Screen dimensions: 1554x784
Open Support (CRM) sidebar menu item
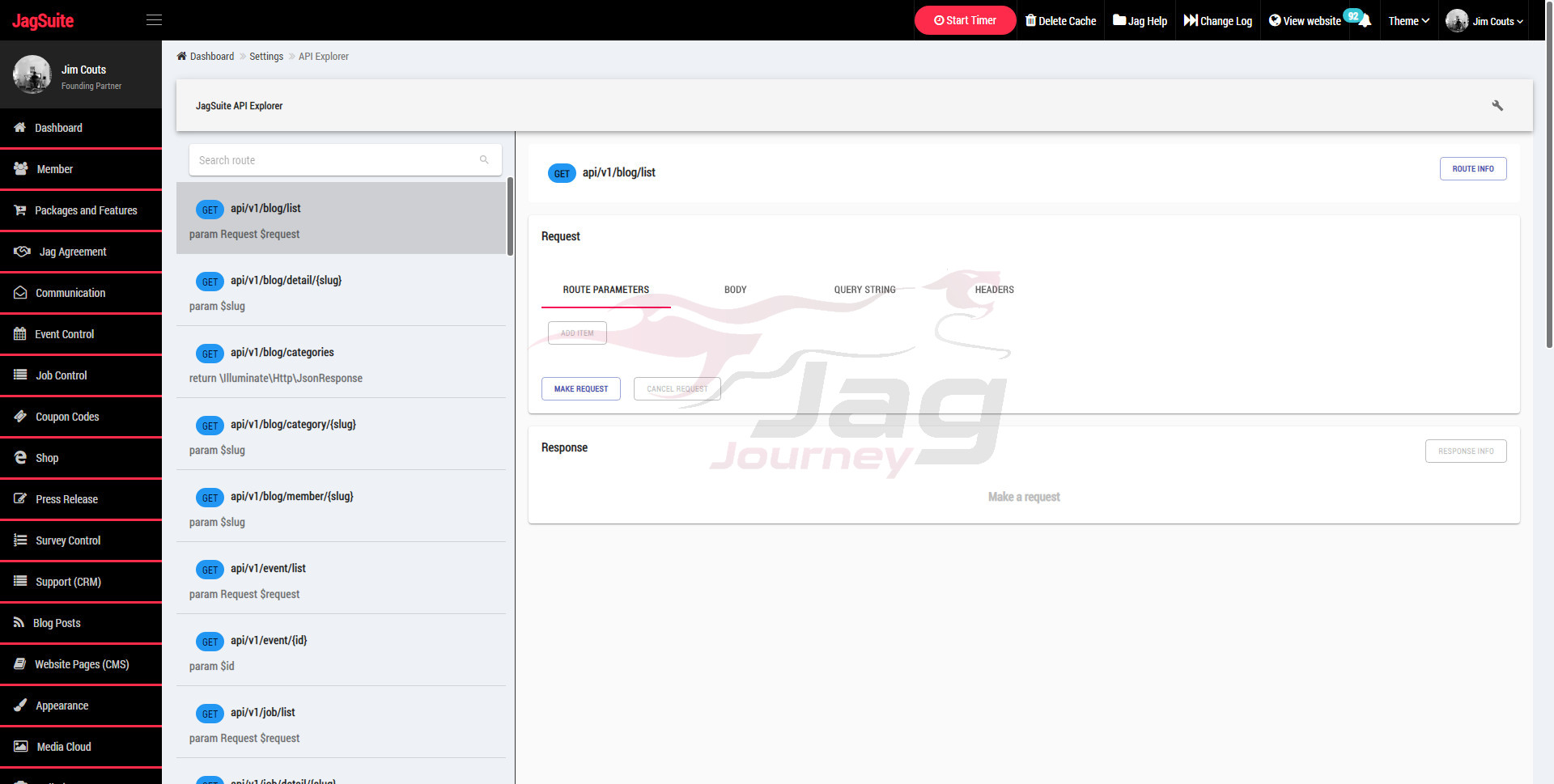pos(81,582)
